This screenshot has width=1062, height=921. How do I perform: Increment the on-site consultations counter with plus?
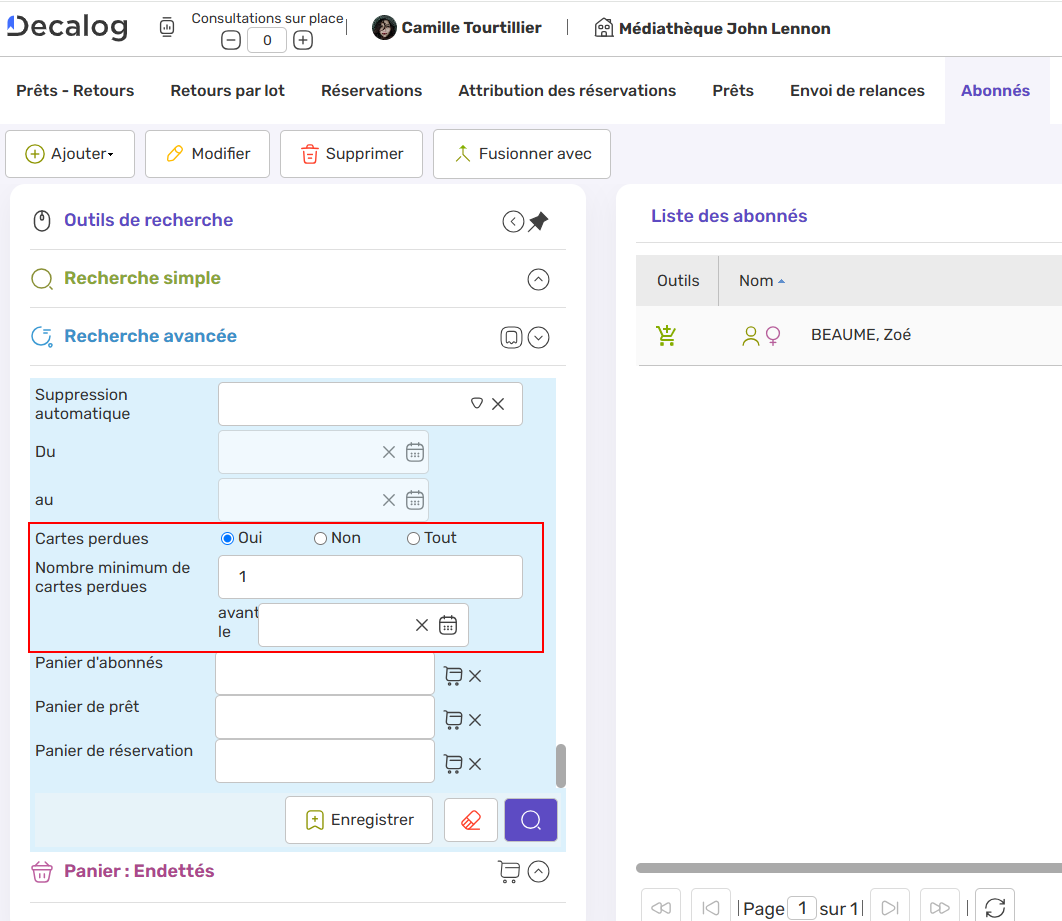pyautogui.click(x=302, y=40)
